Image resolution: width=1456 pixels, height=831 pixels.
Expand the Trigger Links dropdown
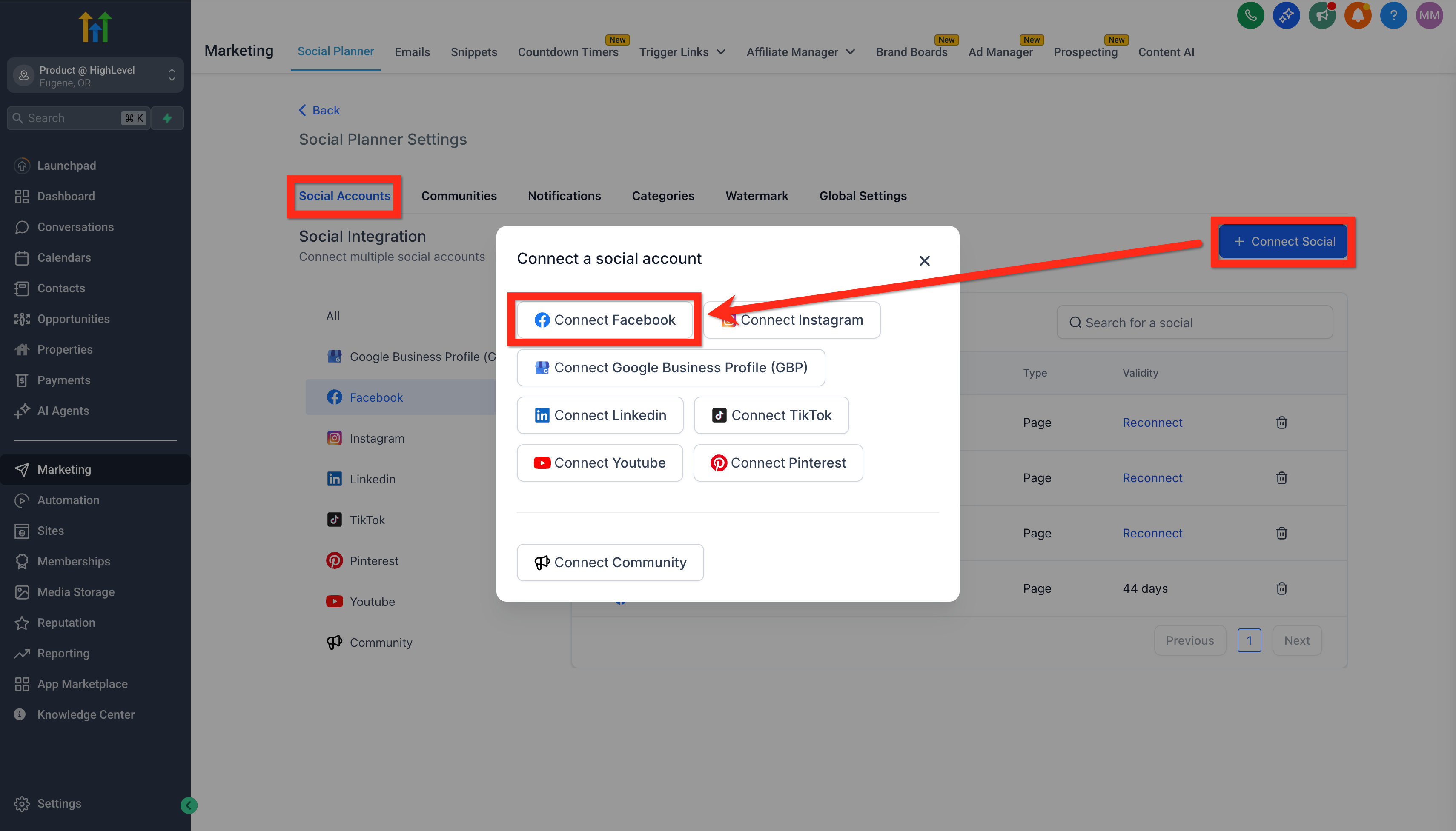click(682, 52)
